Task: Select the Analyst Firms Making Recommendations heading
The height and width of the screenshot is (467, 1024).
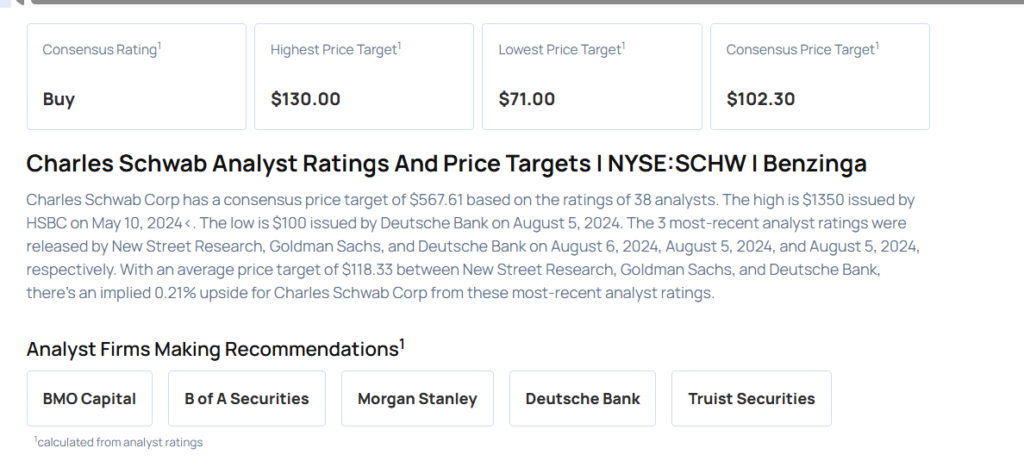Action: [x=212, y=349]
